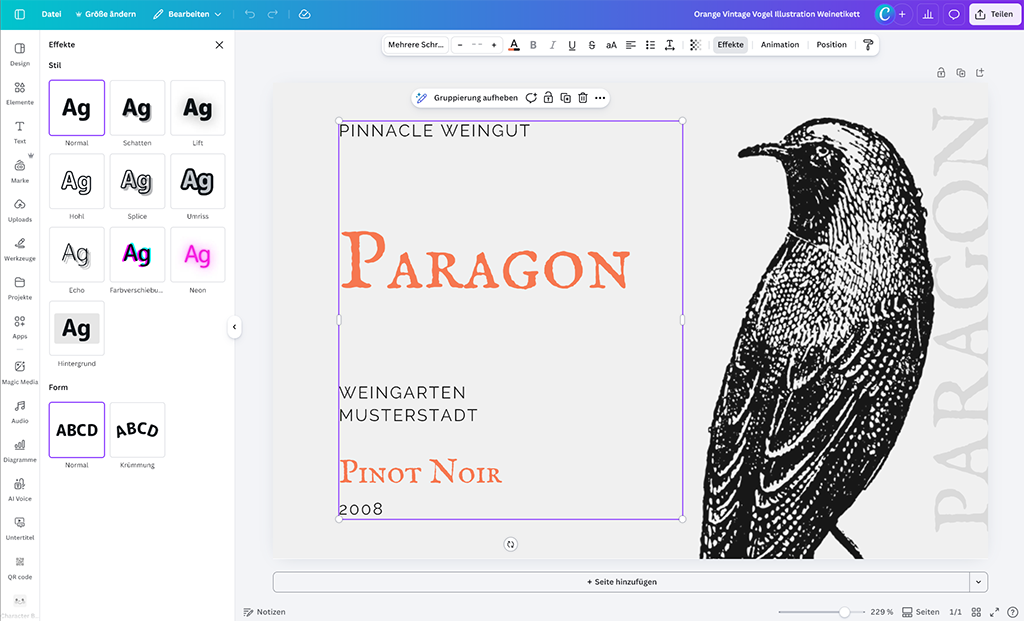Open the Marke brand panel
Image resolution: width=1024 pixels, height=621 pixels.
[20, 171]
